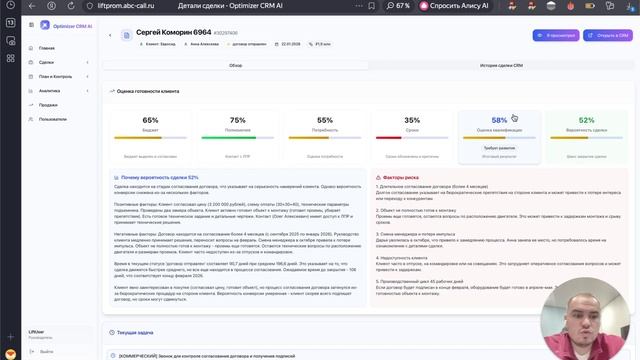The width and height of the screenshot is (640, 360).
Task: Click the shield site-protection icon in the address bar
Action: pyautogui.click(x=90, y=6)
